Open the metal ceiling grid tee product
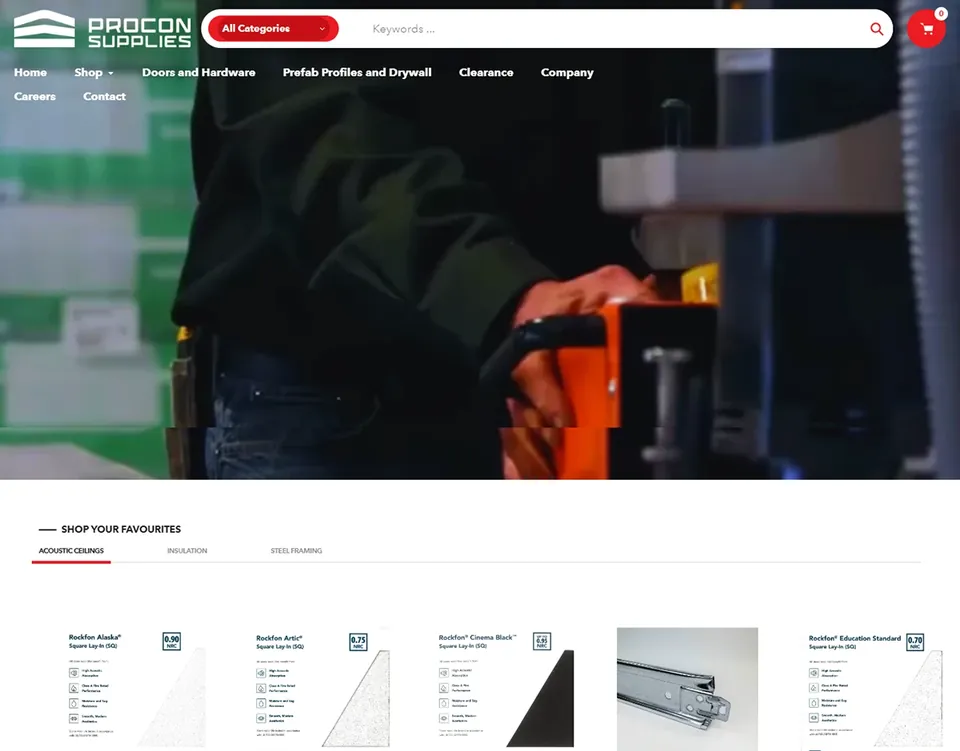960x751 pixels. tap(688, 689)
